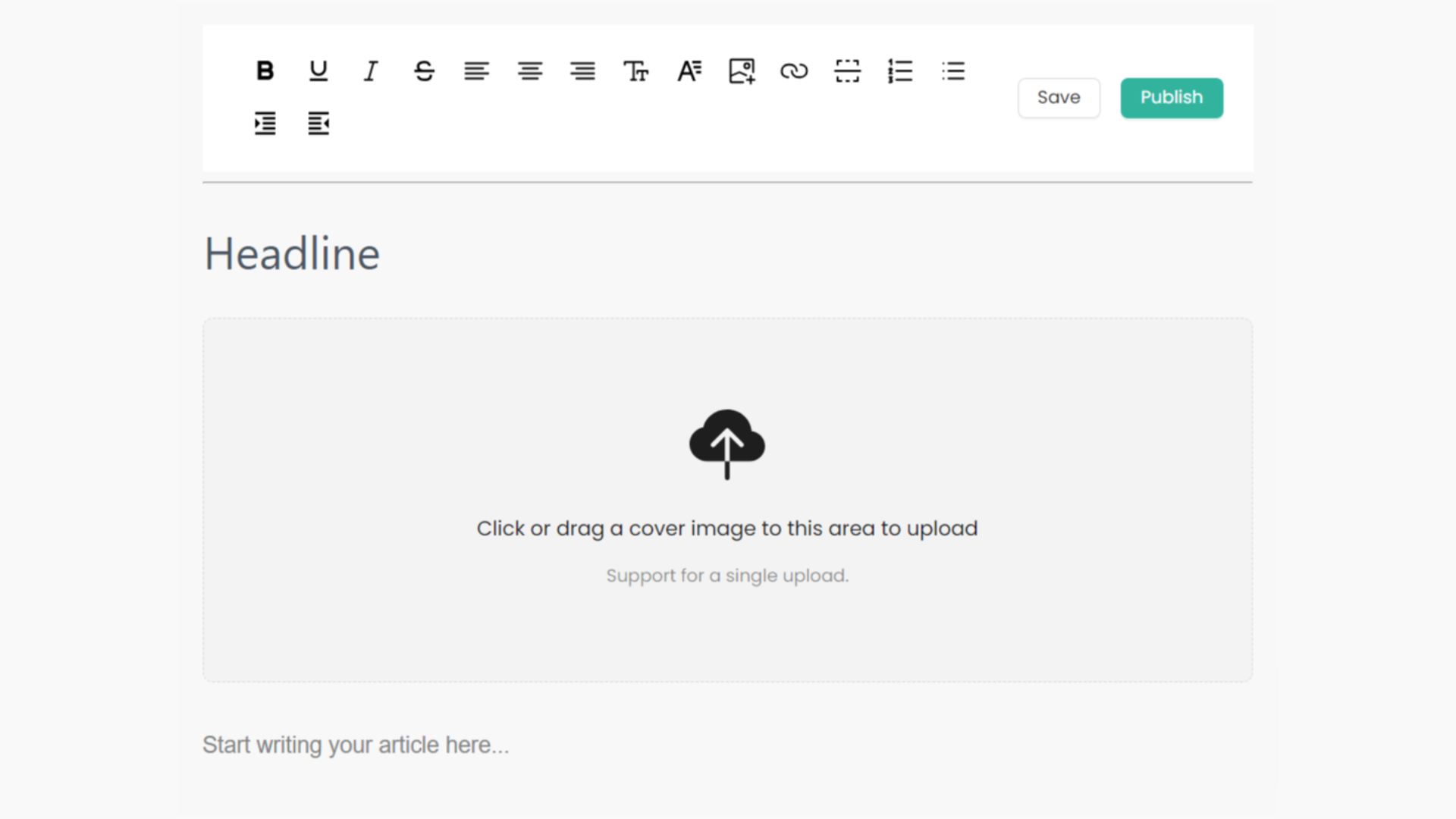
Task: Toggle underline formatting
Action: click(318, 71)
